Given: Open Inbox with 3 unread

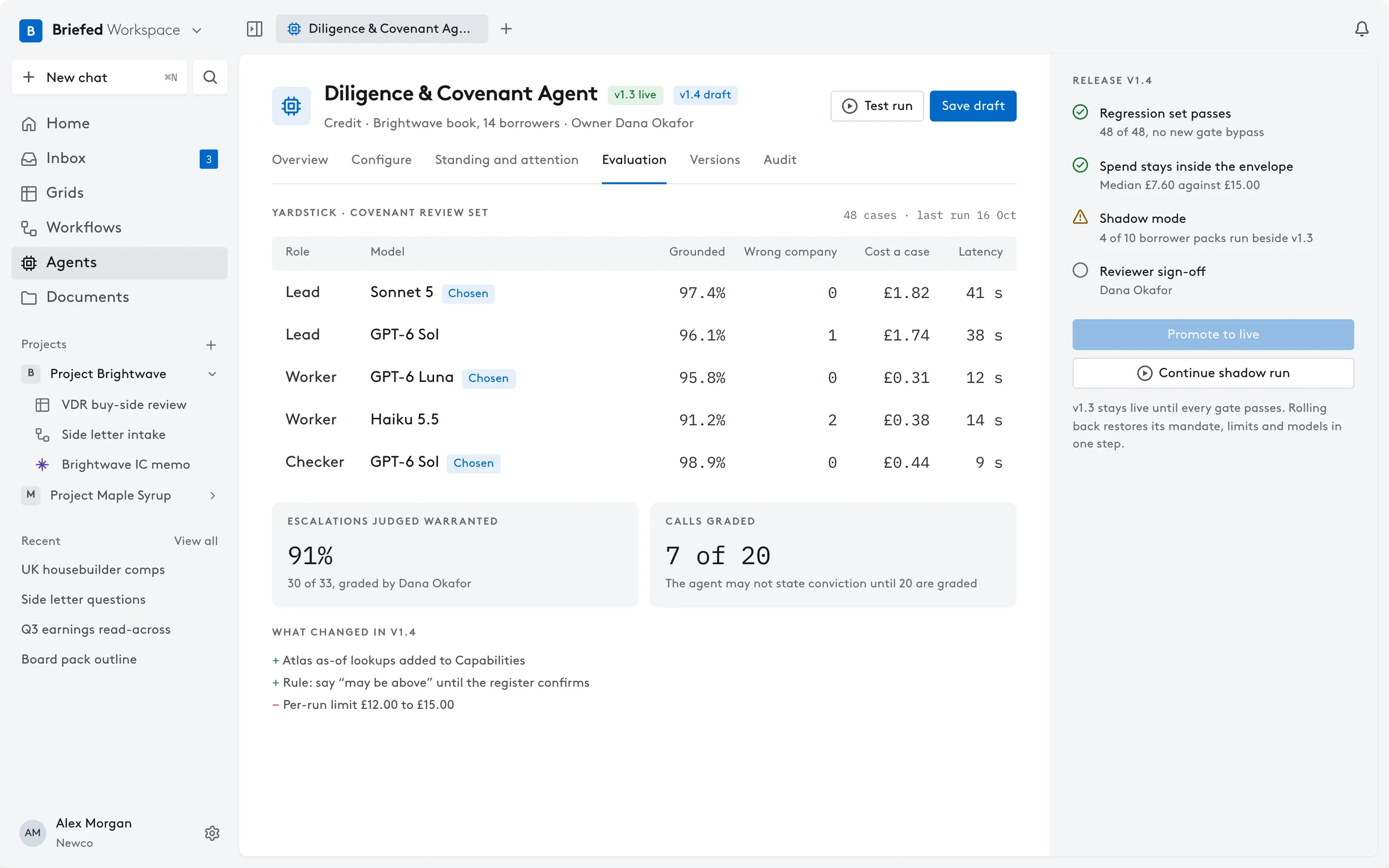Looking at the screenshot, I should (119, 158).
